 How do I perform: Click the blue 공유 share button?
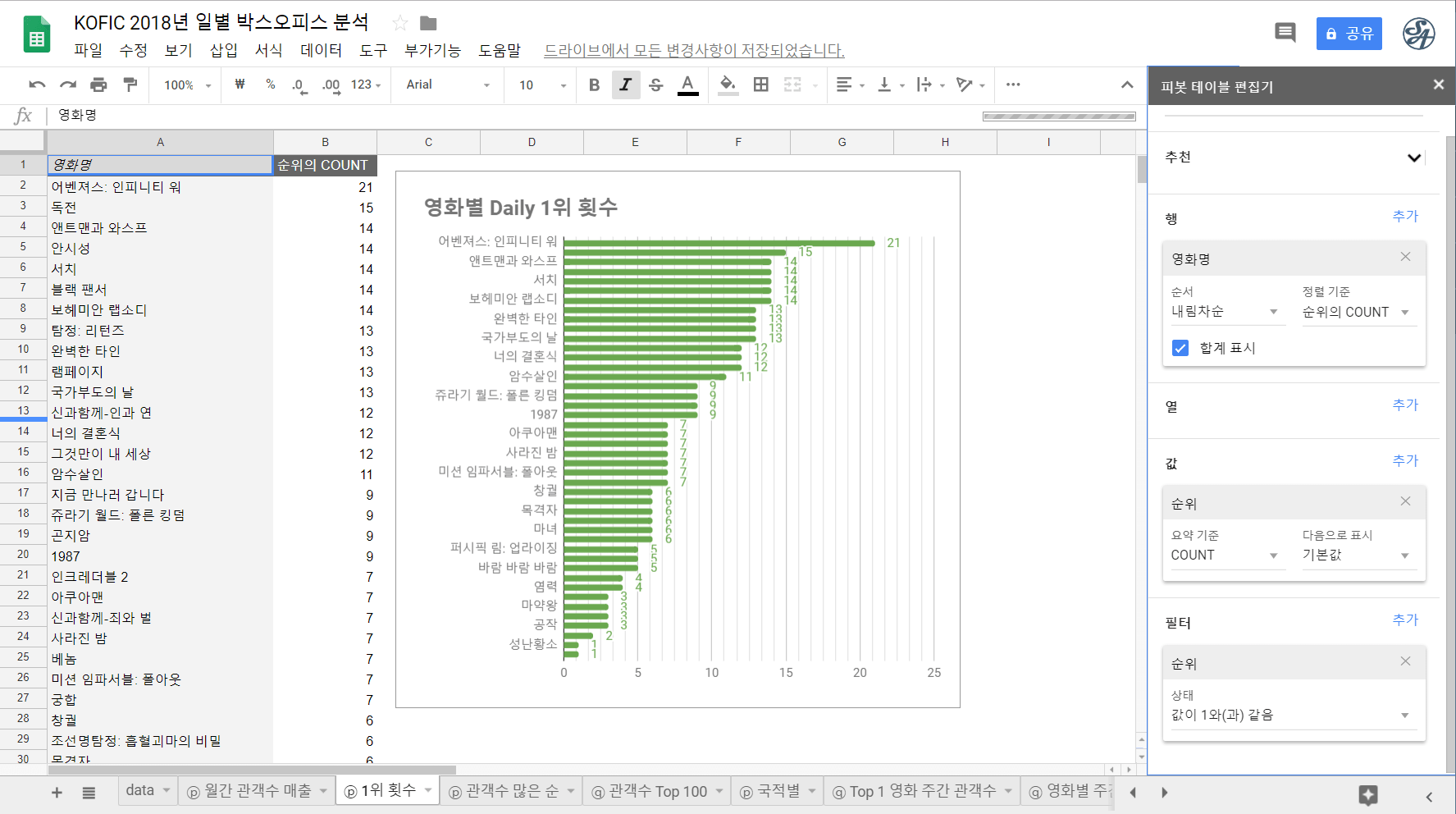[x=1349, y=34]
